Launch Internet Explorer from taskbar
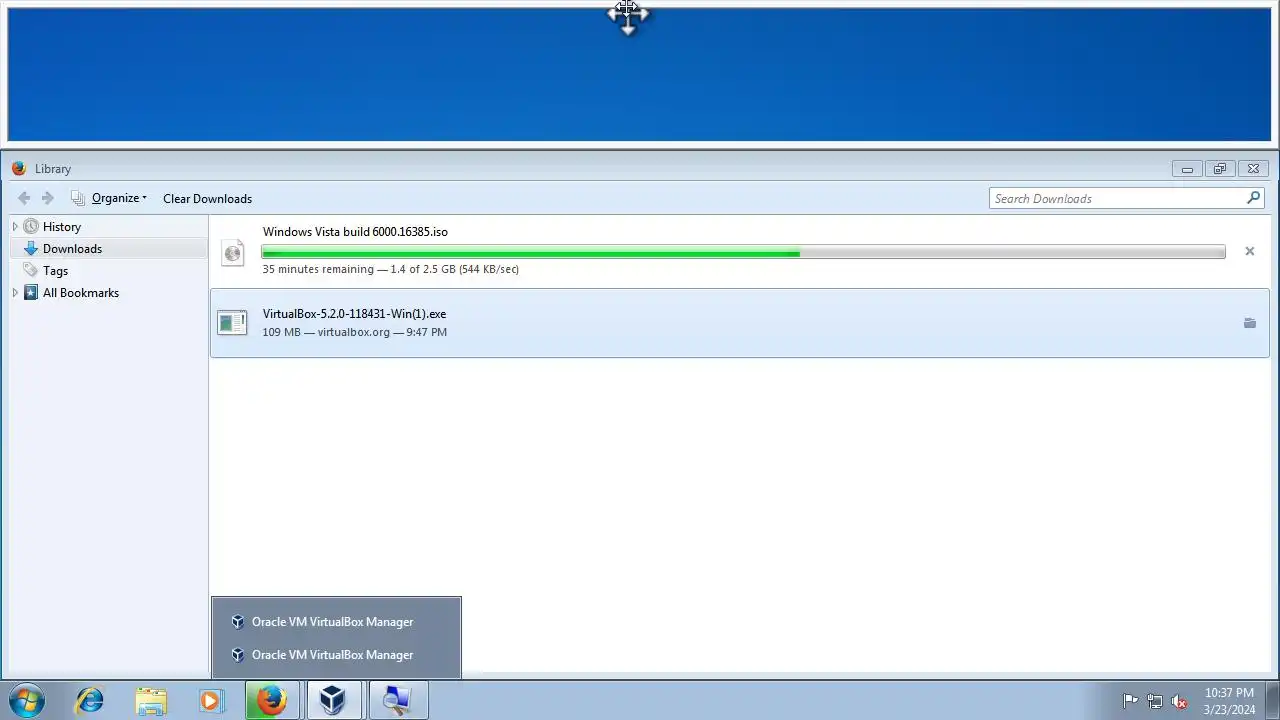 coord(90,700)
